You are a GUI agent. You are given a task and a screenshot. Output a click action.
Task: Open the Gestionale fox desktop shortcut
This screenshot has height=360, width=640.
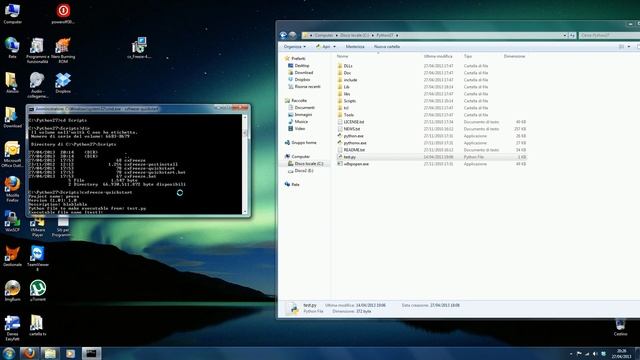12,256
